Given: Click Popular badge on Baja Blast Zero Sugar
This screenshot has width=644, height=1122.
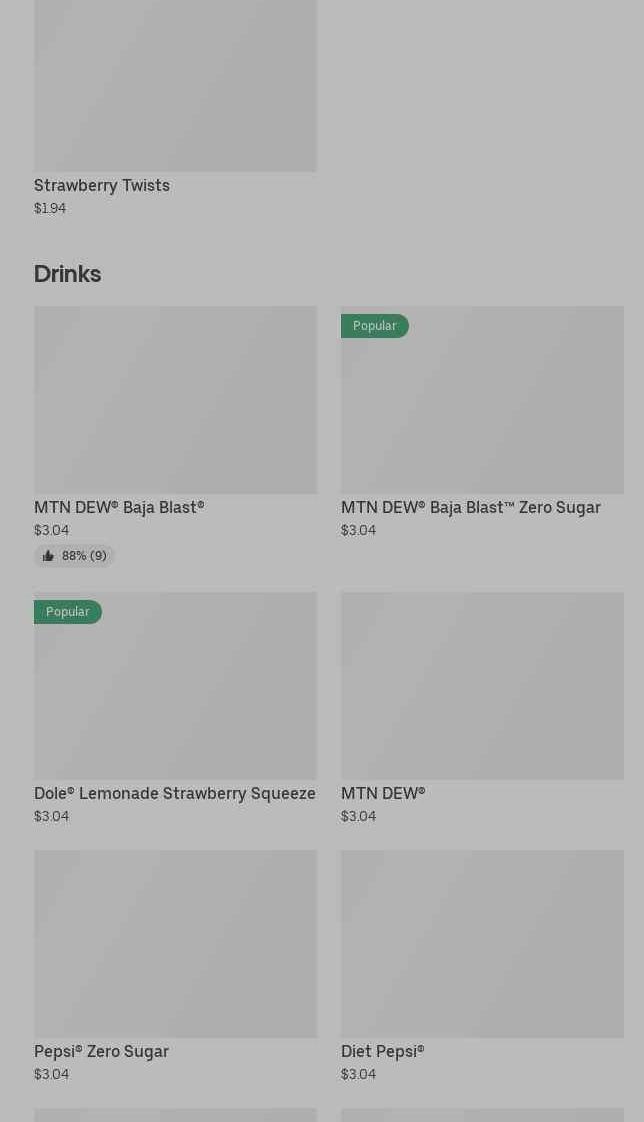Looking at the screenshot, I should tap(375, 326).
